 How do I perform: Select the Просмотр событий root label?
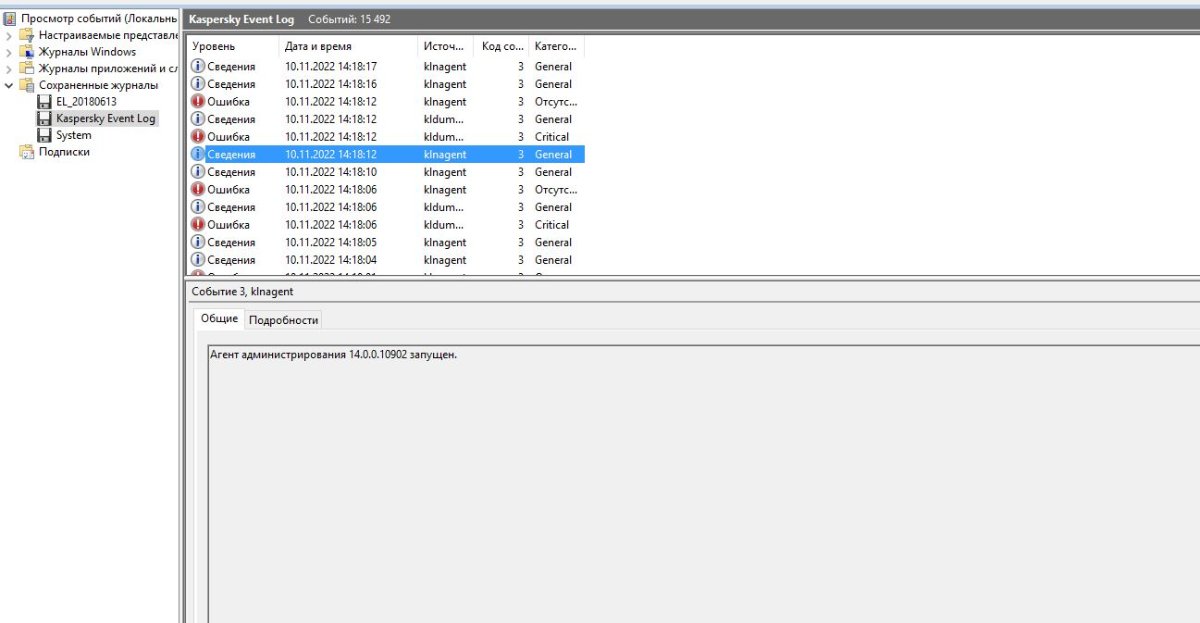(x=99, y=18)
